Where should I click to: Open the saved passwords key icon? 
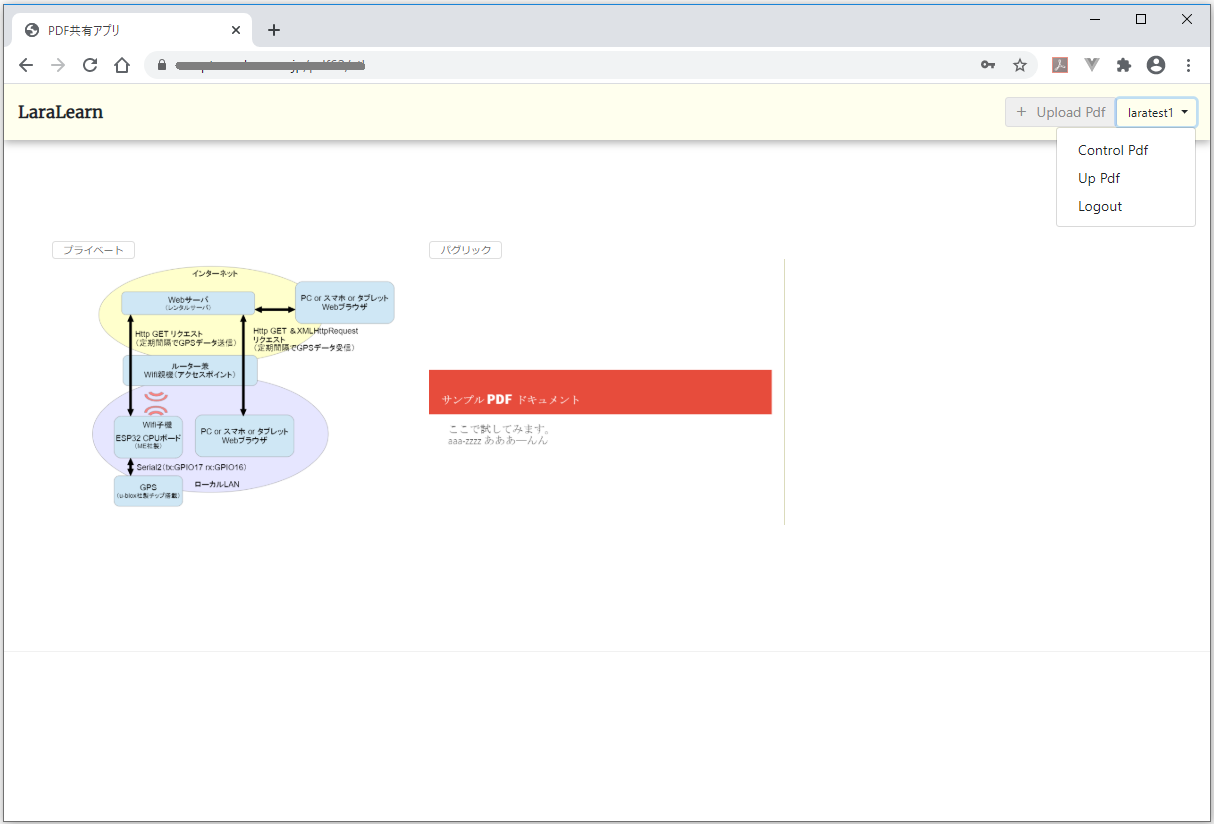tap(987, 65)
